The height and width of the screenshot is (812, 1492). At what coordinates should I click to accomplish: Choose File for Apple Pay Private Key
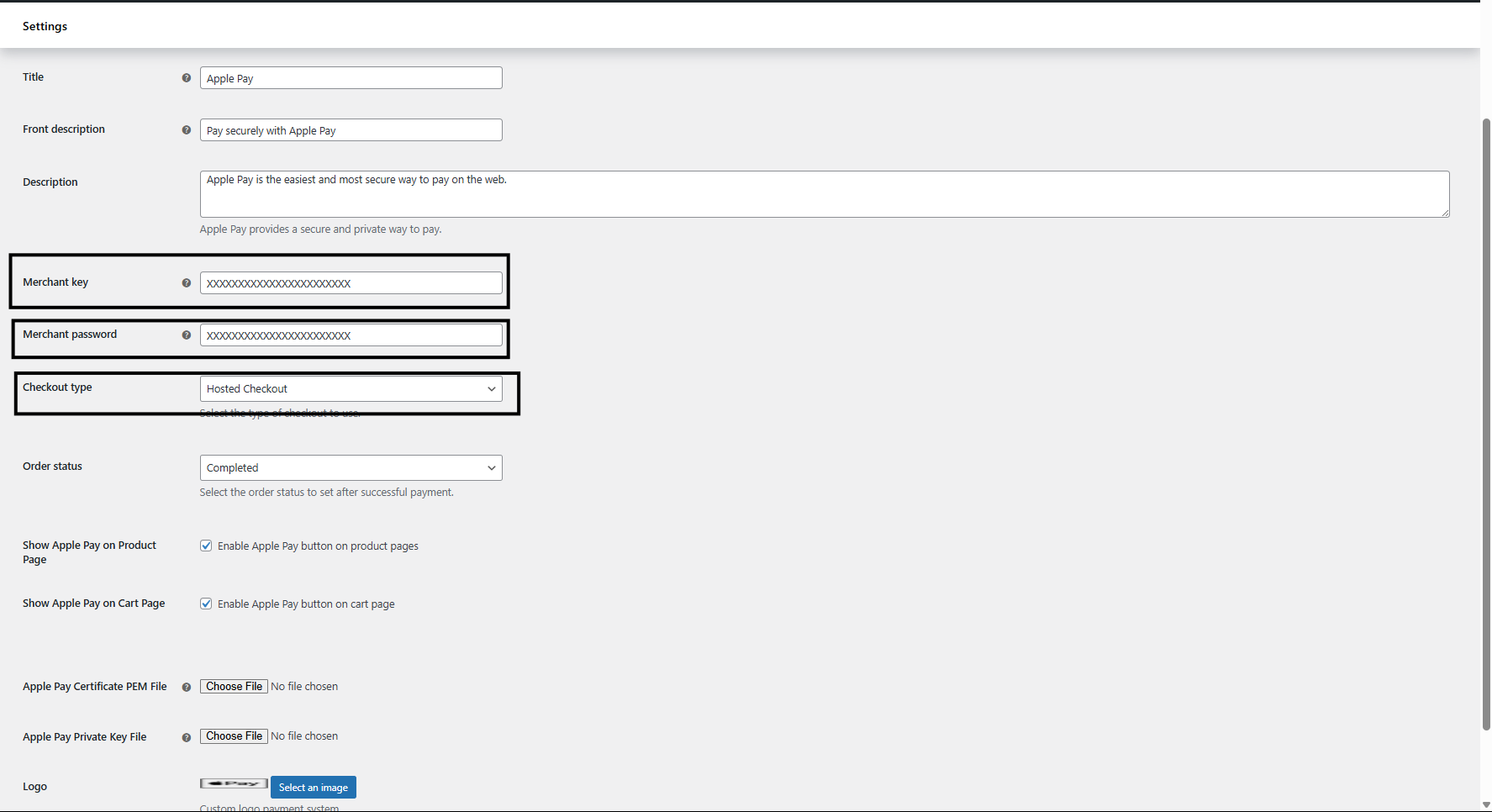234,736
